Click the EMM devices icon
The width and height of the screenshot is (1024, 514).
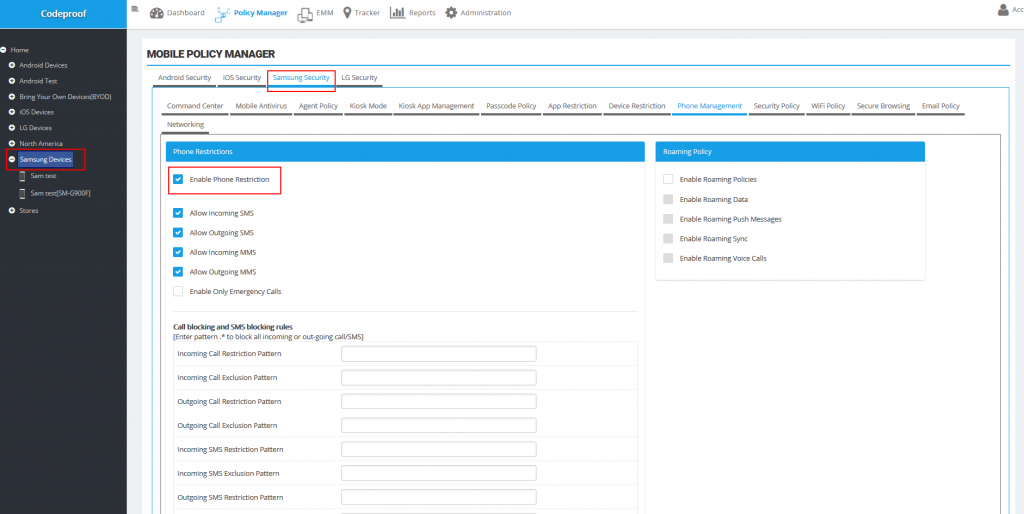(304, 14)
